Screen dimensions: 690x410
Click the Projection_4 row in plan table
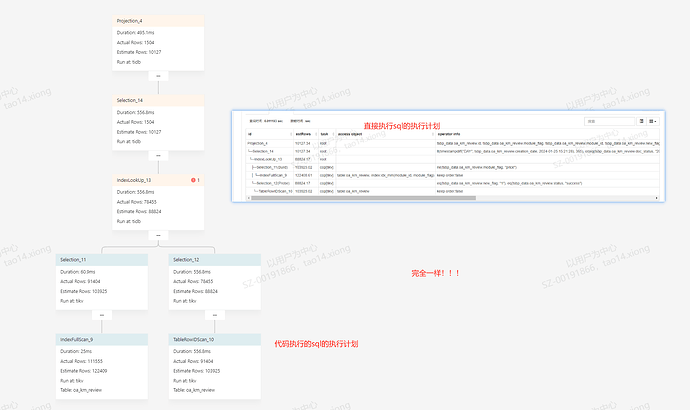pos(452,143)
